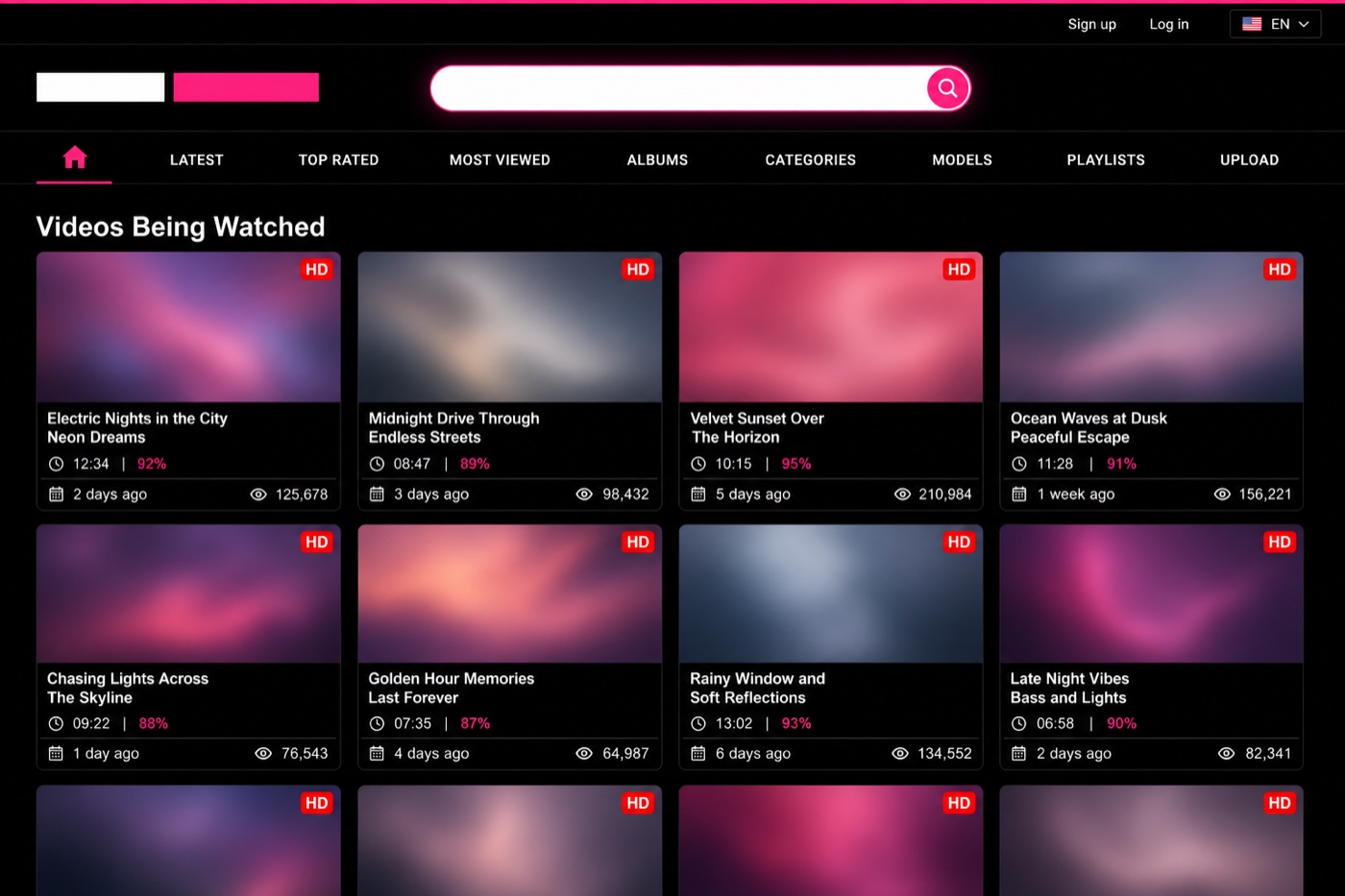Go to the Albums tab
Viewport: 1345px width, 896px height.
pyautogui.click(x=657, y=159)
